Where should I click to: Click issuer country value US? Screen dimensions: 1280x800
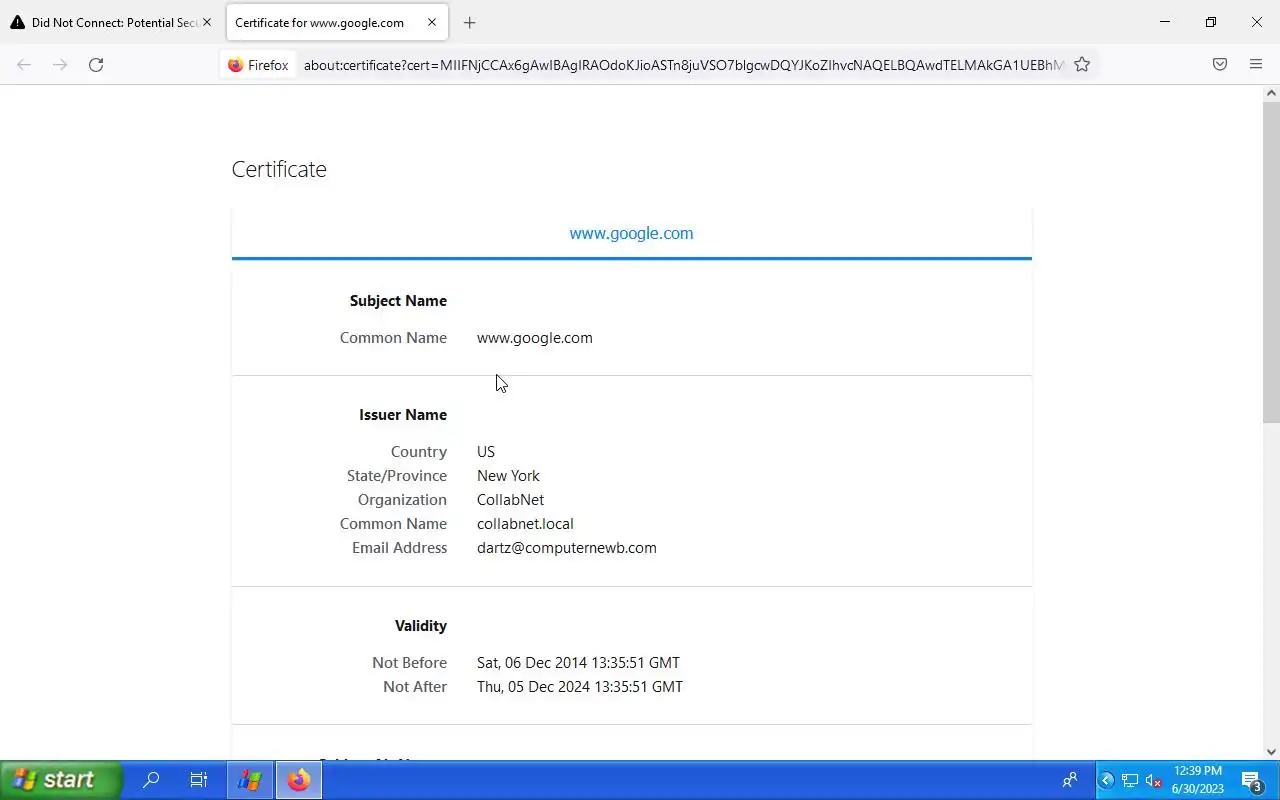tap(486, 452)
